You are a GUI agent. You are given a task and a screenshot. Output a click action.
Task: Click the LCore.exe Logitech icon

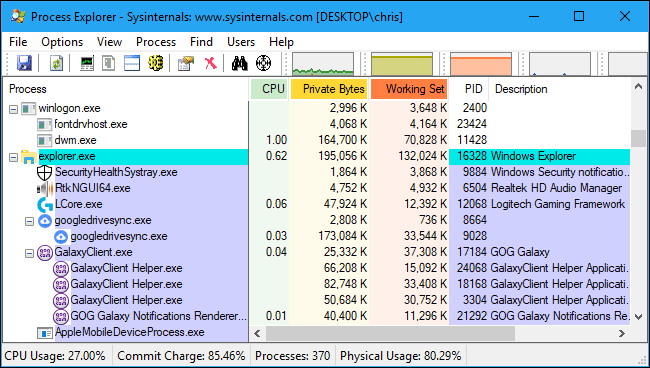click(x=45, y=204)
